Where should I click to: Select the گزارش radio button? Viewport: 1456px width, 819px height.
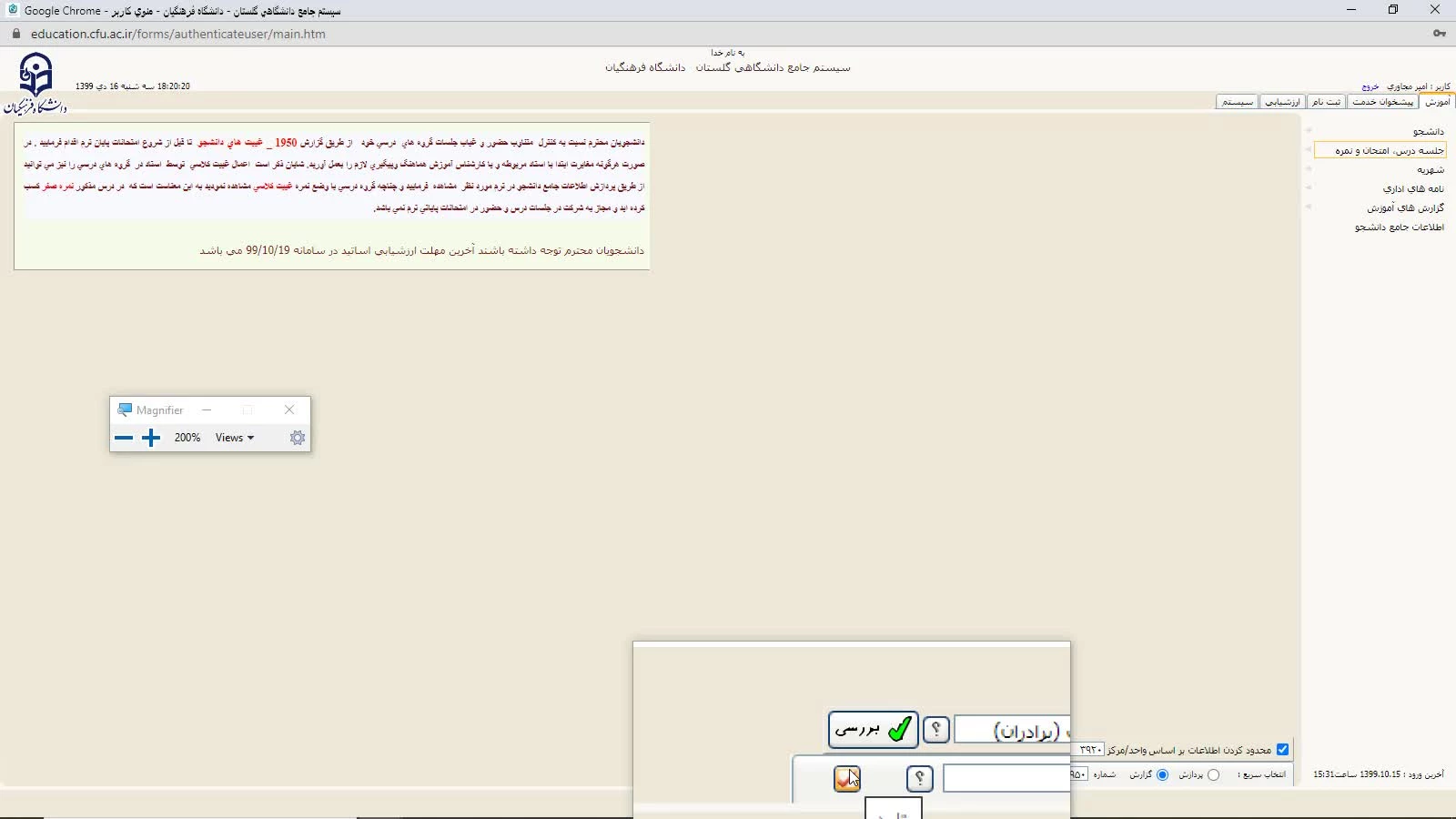pyautogui.click(x=1162, y=774)
